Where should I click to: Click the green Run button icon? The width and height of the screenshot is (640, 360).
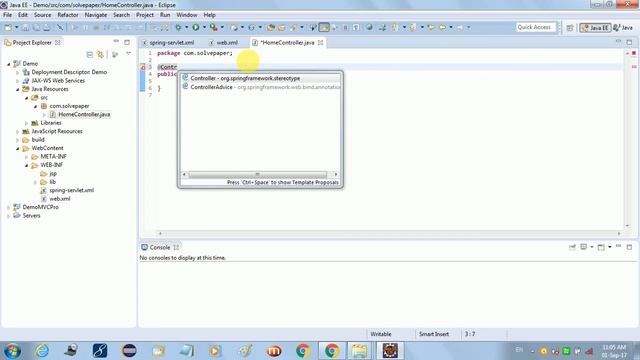pos(196,27)
